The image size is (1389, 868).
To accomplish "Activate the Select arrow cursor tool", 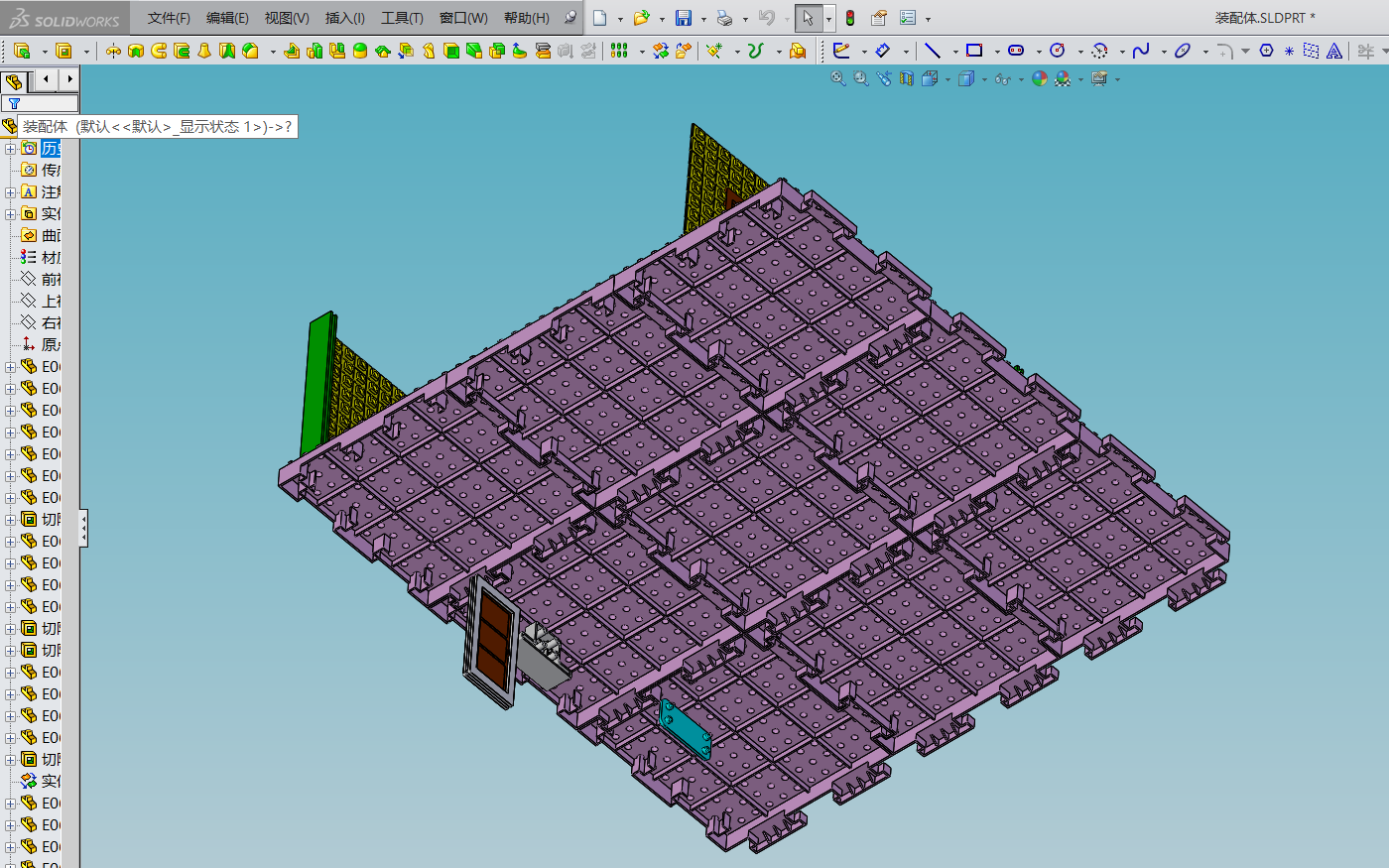I will click(x=809, y=18).
